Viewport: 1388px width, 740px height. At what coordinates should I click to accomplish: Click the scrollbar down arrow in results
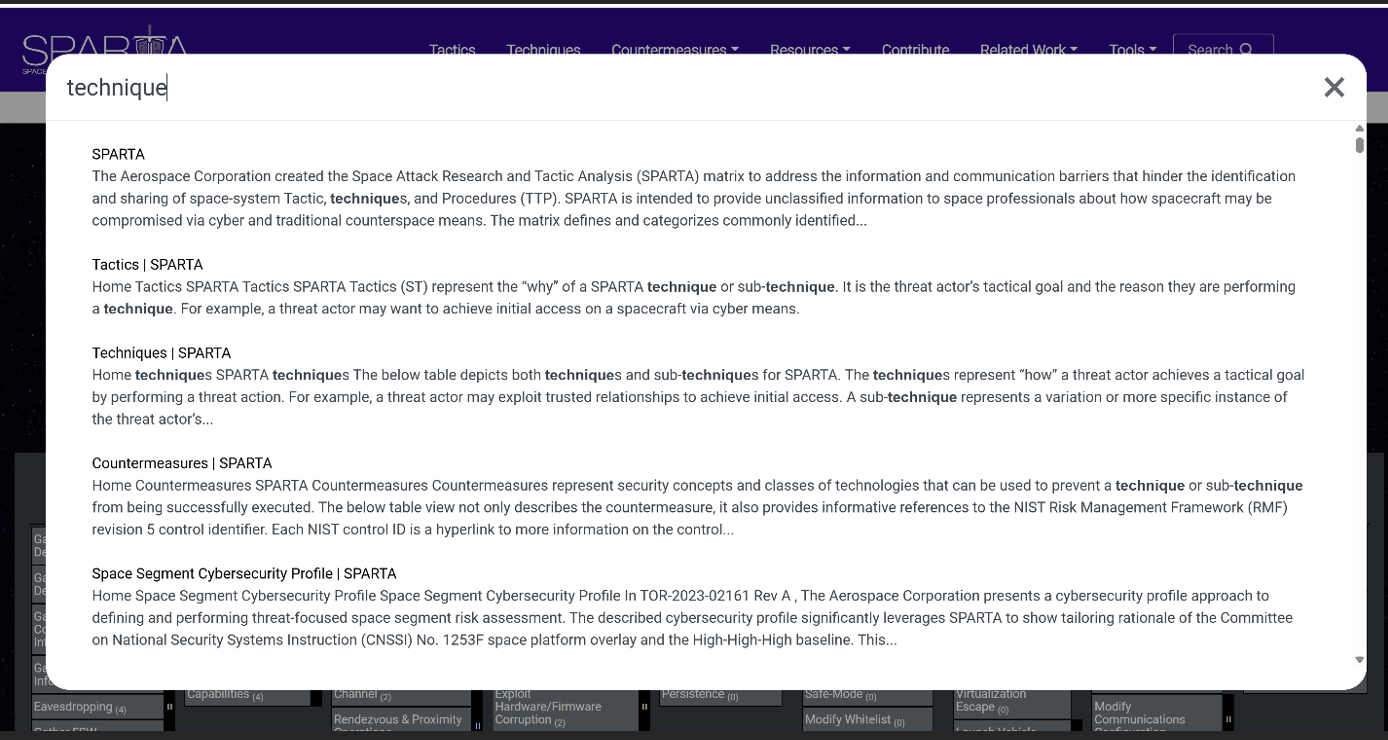(x=1359, y=660)
